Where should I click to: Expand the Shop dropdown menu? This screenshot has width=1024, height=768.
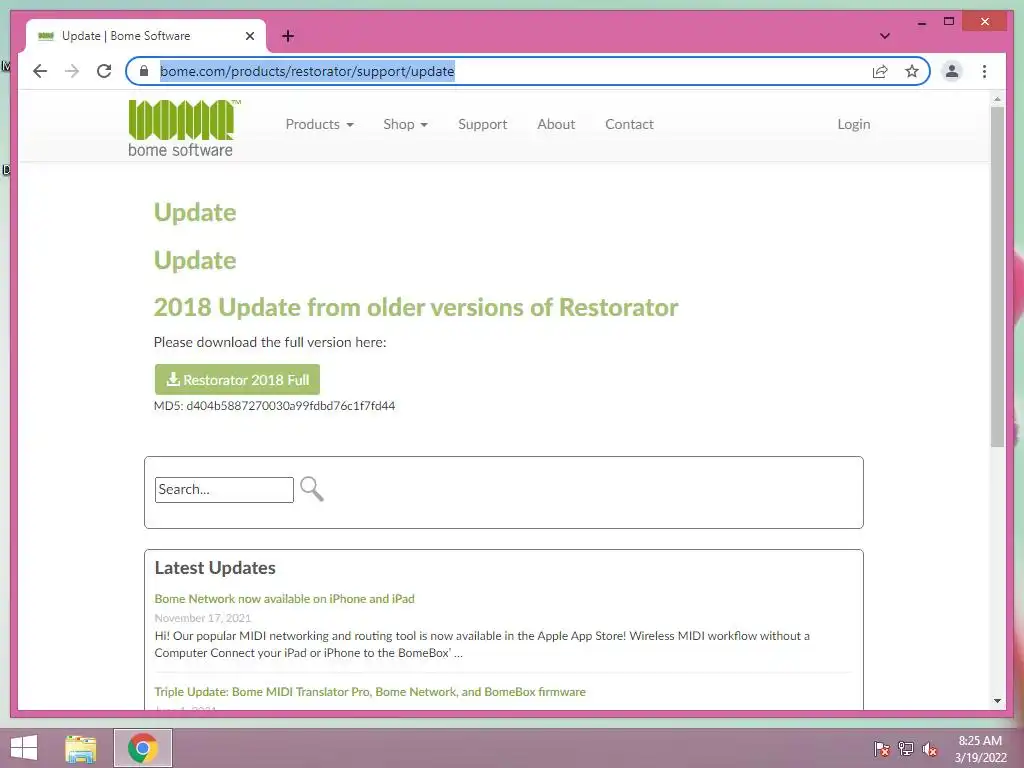405,124
